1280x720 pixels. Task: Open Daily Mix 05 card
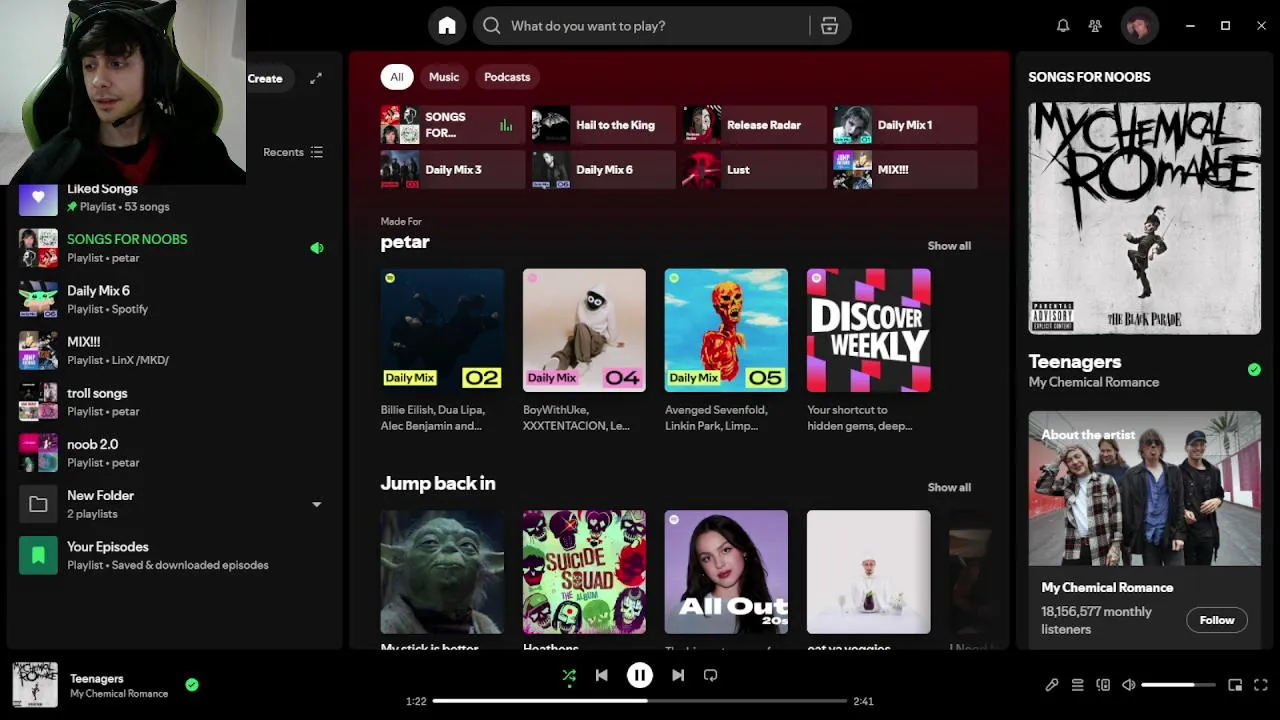click(726, 350)
